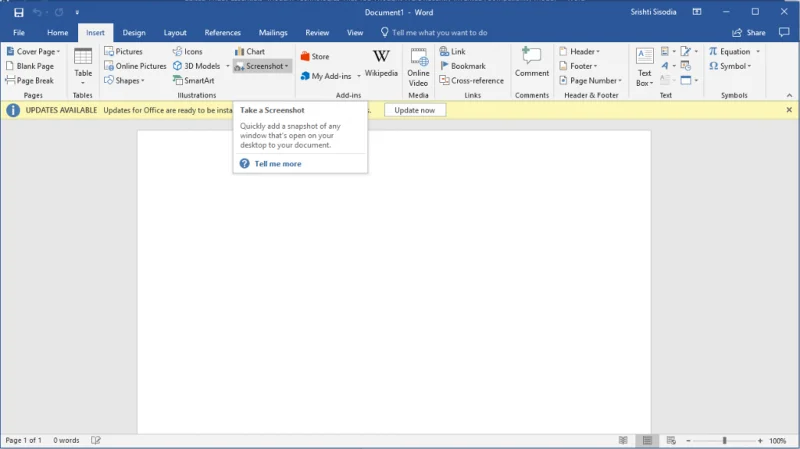This screenshot has height=449, width=800.
Task: Insert a Bookmark
Action: pos(462,66)
